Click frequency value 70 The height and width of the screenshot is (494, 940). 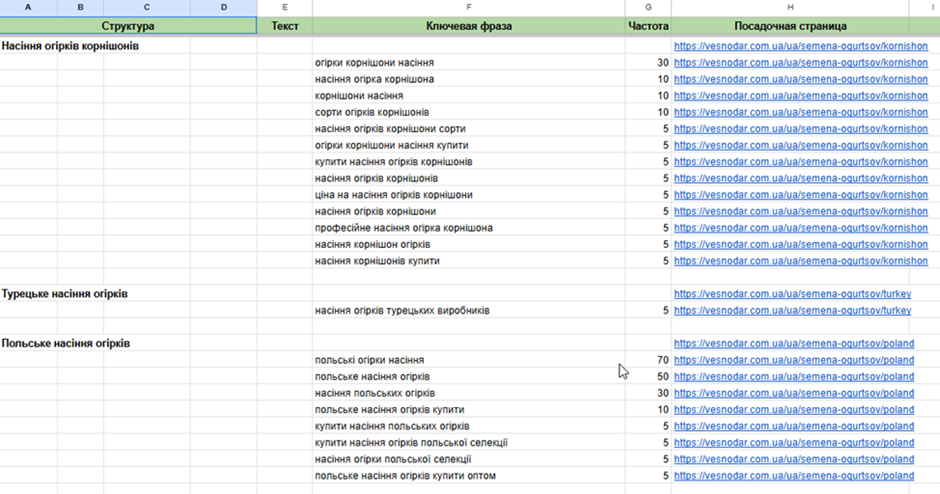pyautogui.click(x=661, y=360)
